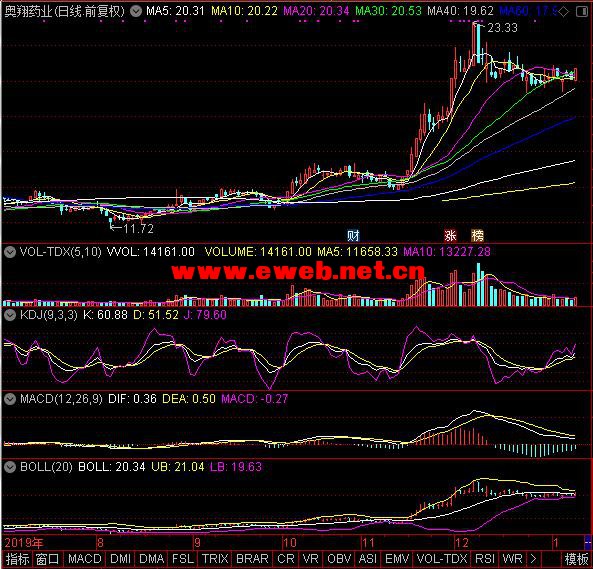The image size is (593, 569).
Task: Switch to the TRIX indicator tab
Action: click(x=215, y=559)
